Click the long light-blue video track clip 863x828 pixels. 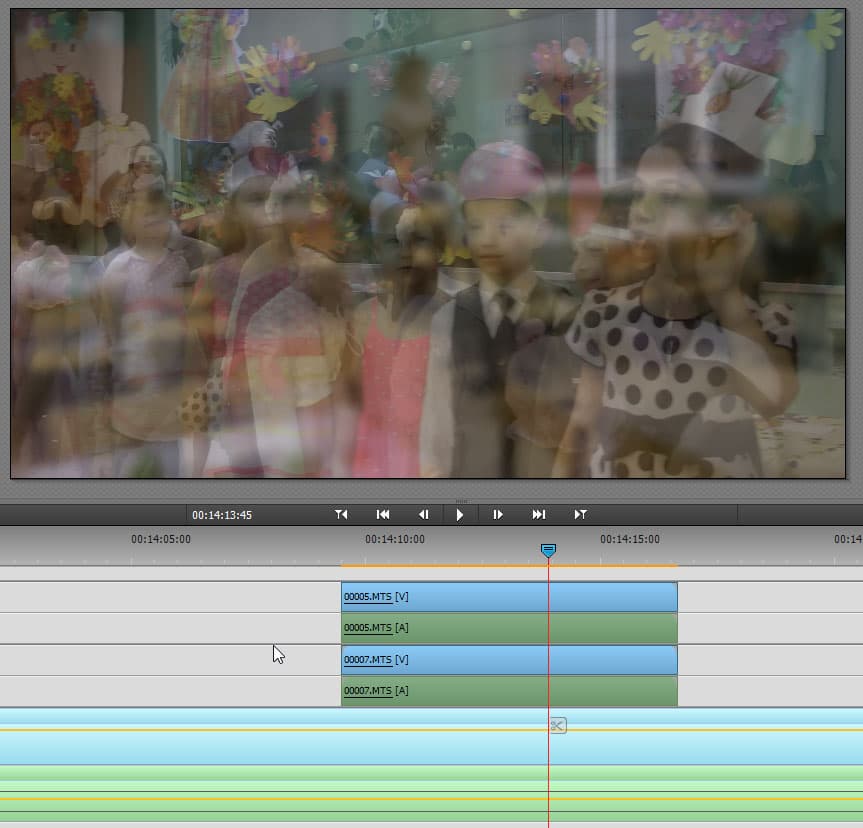(432, 737)
